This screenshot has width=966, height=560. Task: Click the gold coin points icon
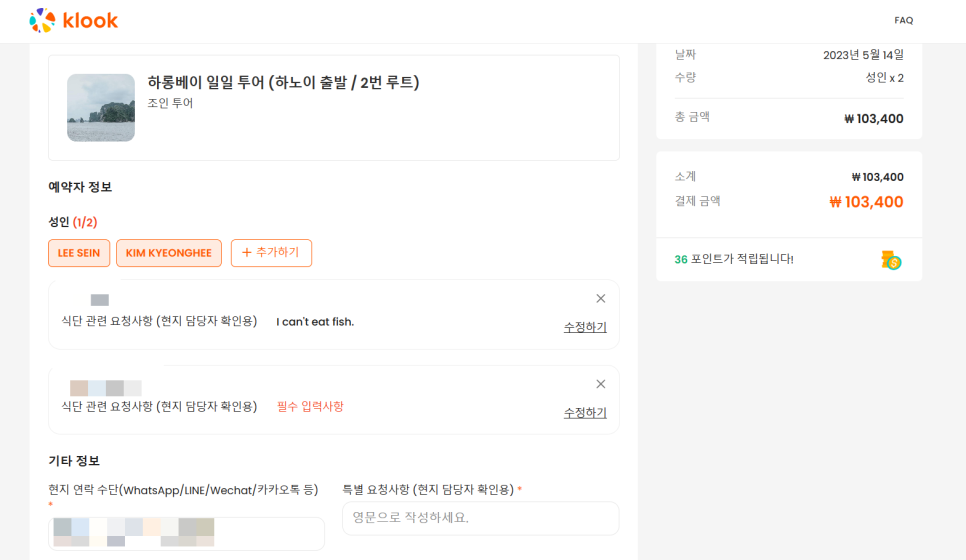(891, 261)
